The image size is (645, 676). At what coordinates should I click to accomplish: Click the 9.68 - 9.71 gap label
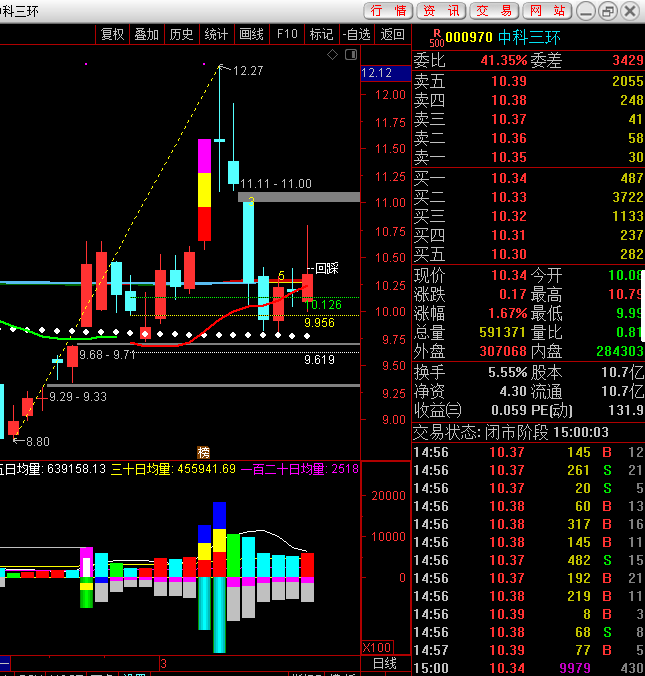pos(107,355)
